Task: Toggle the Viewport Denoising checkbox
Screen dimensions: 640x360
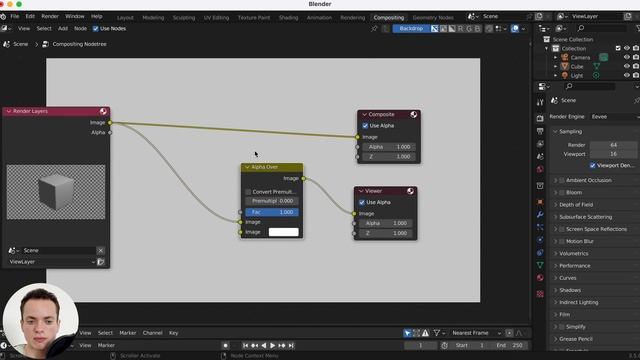Action: (x=593, y=165)
